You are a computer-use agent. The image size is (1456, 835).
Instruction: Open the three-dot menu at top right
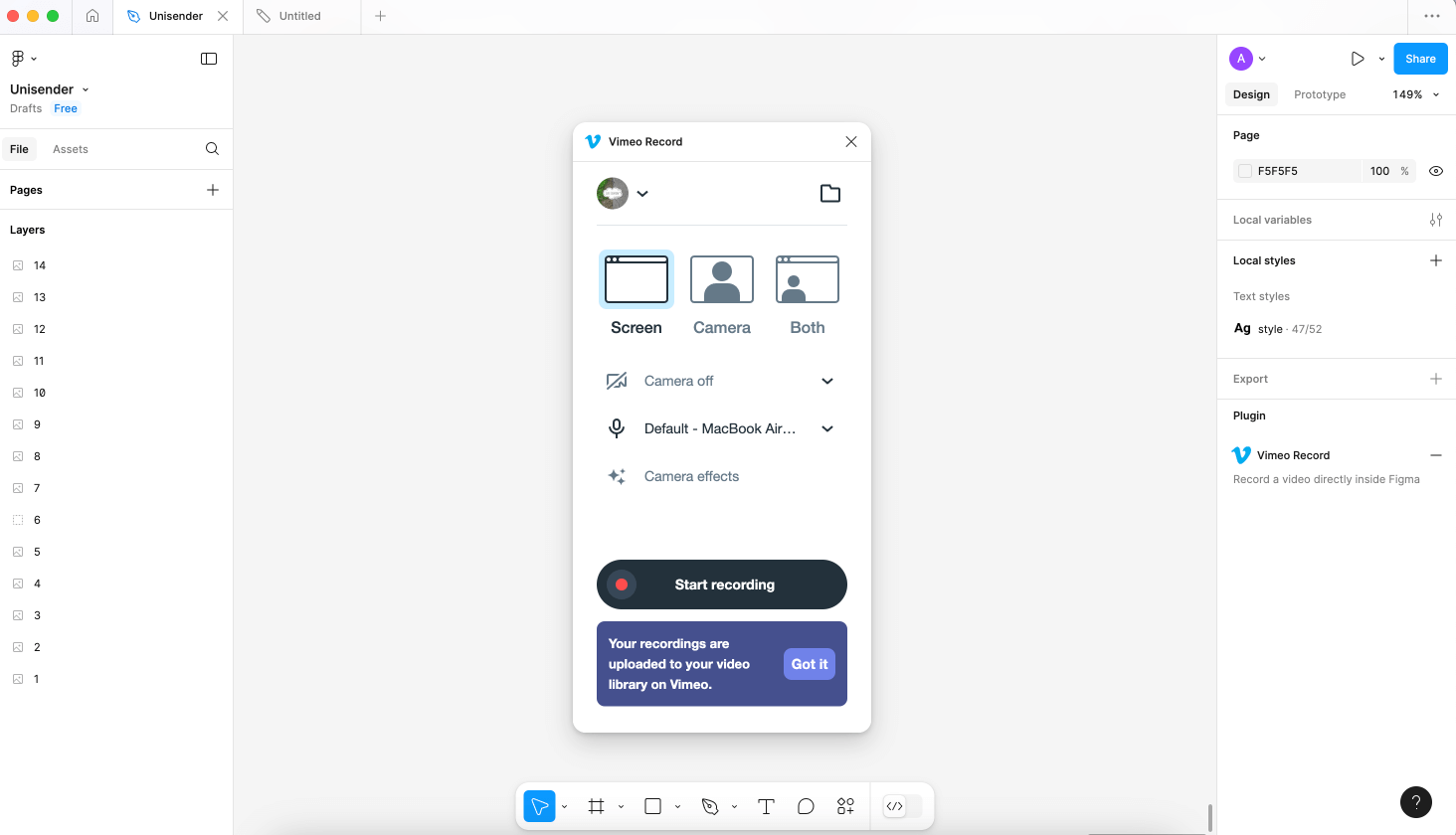click(x=1432, y=16)
